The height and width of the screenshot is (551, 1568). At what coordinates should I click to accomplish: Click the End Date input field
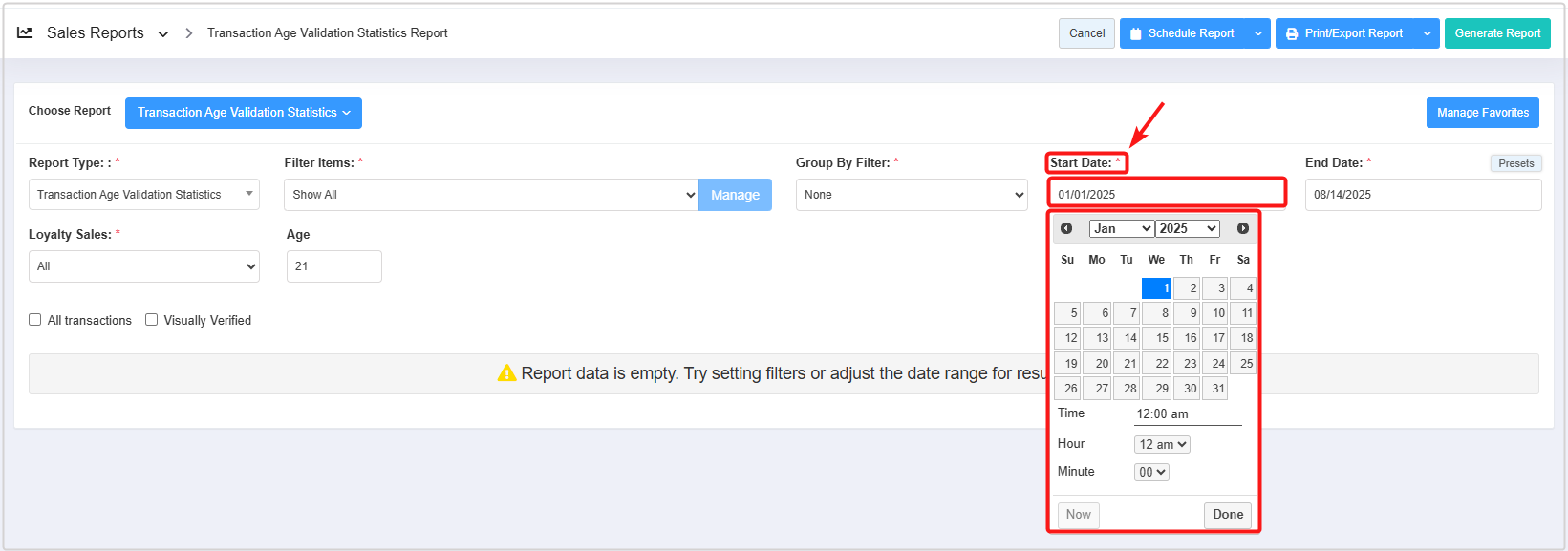tap(1422, 195)
